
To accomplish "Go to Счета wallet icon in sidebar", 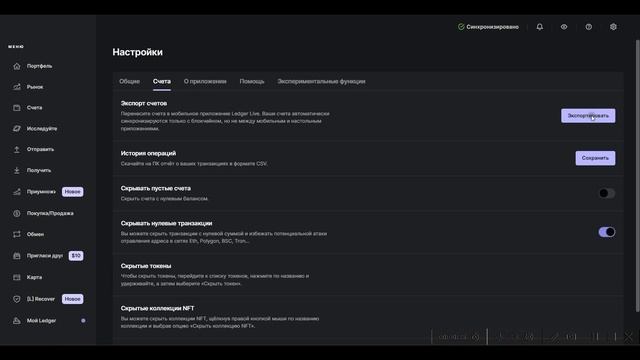I will pyautogui.click(x=17, y=108).
